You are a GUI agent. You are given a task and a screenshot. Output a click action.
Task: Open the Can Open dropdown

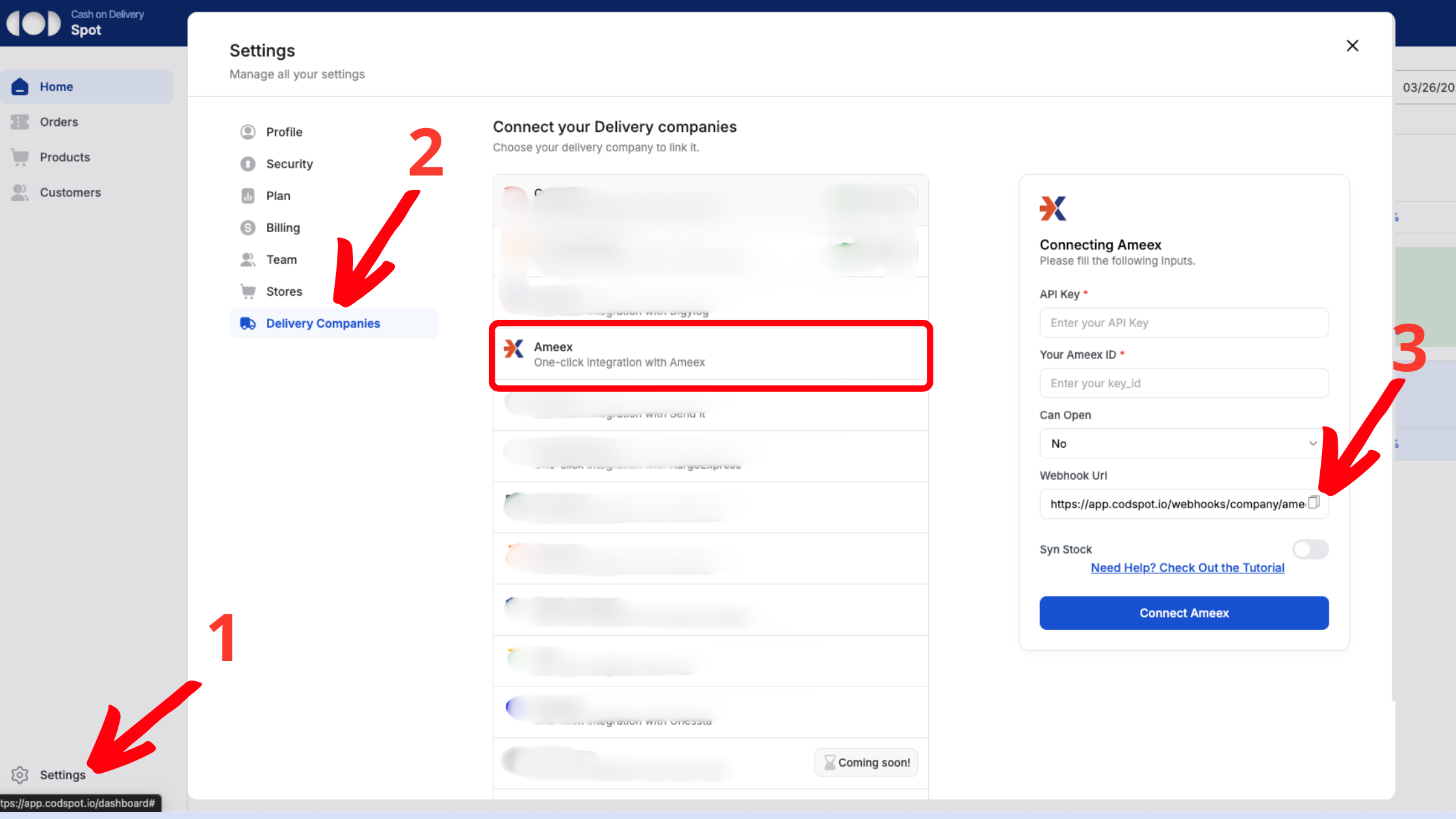(1182, 443)
